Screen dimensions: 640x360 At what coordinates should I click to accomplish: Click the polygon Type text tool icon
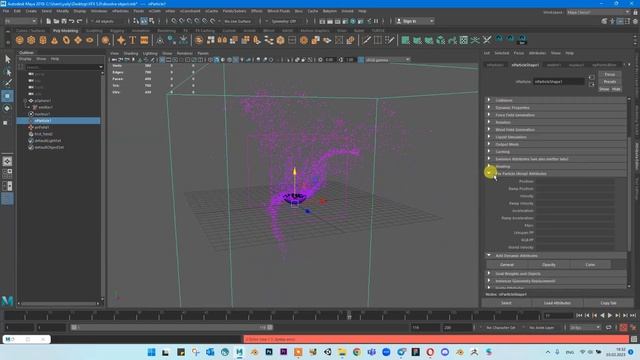(133, 40)
